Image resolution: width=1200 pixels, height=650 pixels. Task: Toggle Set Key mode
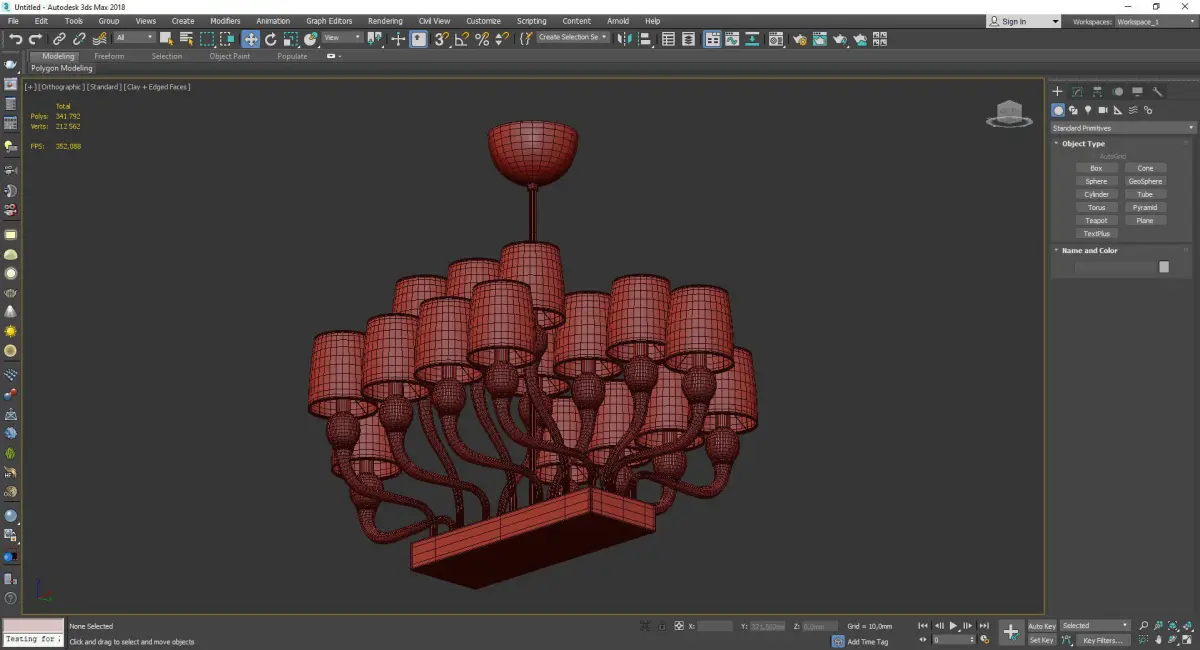coord(1041,640)
